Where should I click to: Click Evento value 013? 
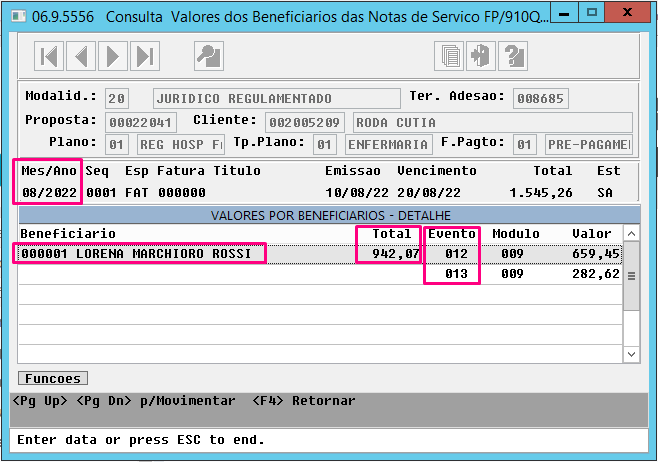(456, 274)
